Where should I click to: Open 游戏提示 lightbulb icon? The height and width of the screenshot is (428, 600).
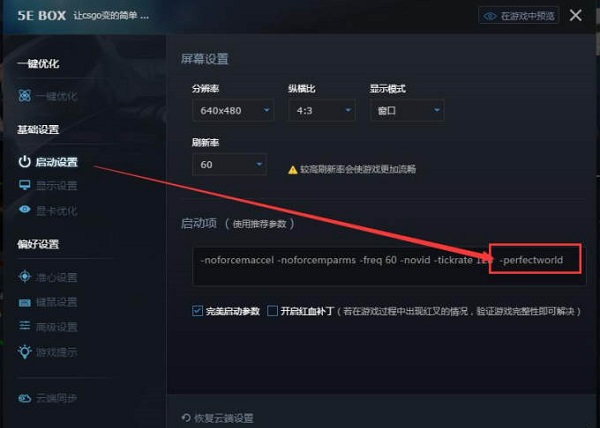coord(24,352)
